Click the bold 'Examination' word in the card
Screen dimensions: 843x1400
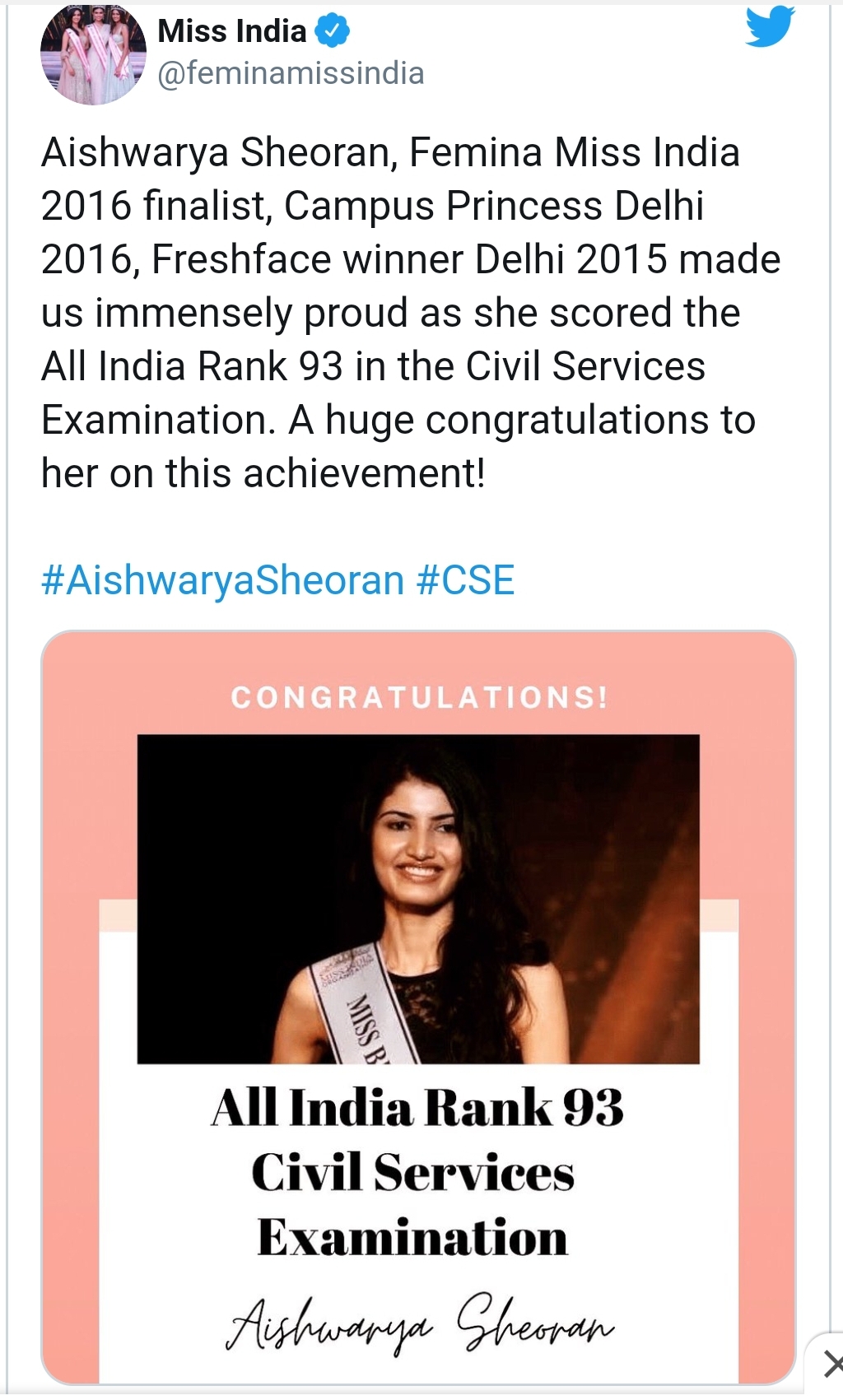pyautogui.click(x=412, y=1237)
